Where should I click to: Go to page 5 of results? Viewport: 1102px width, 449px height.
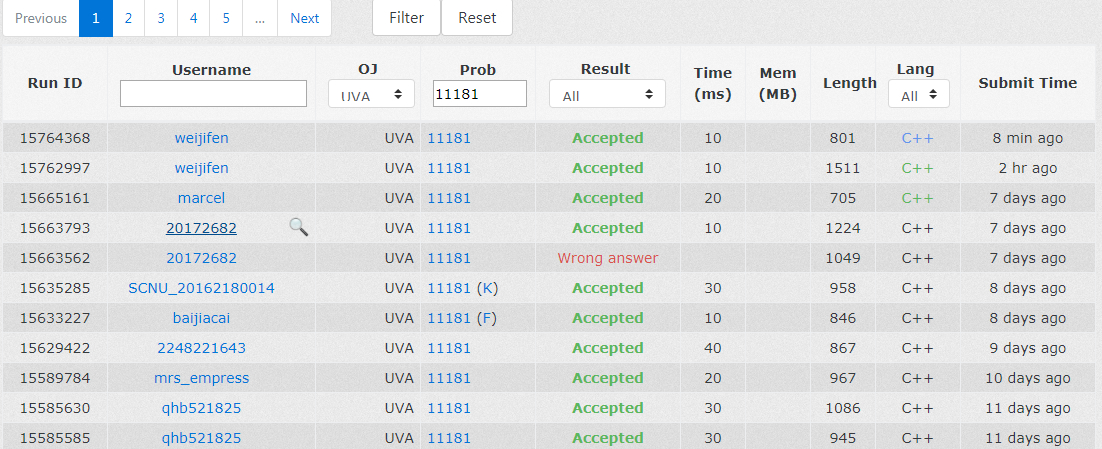(226, 18)
